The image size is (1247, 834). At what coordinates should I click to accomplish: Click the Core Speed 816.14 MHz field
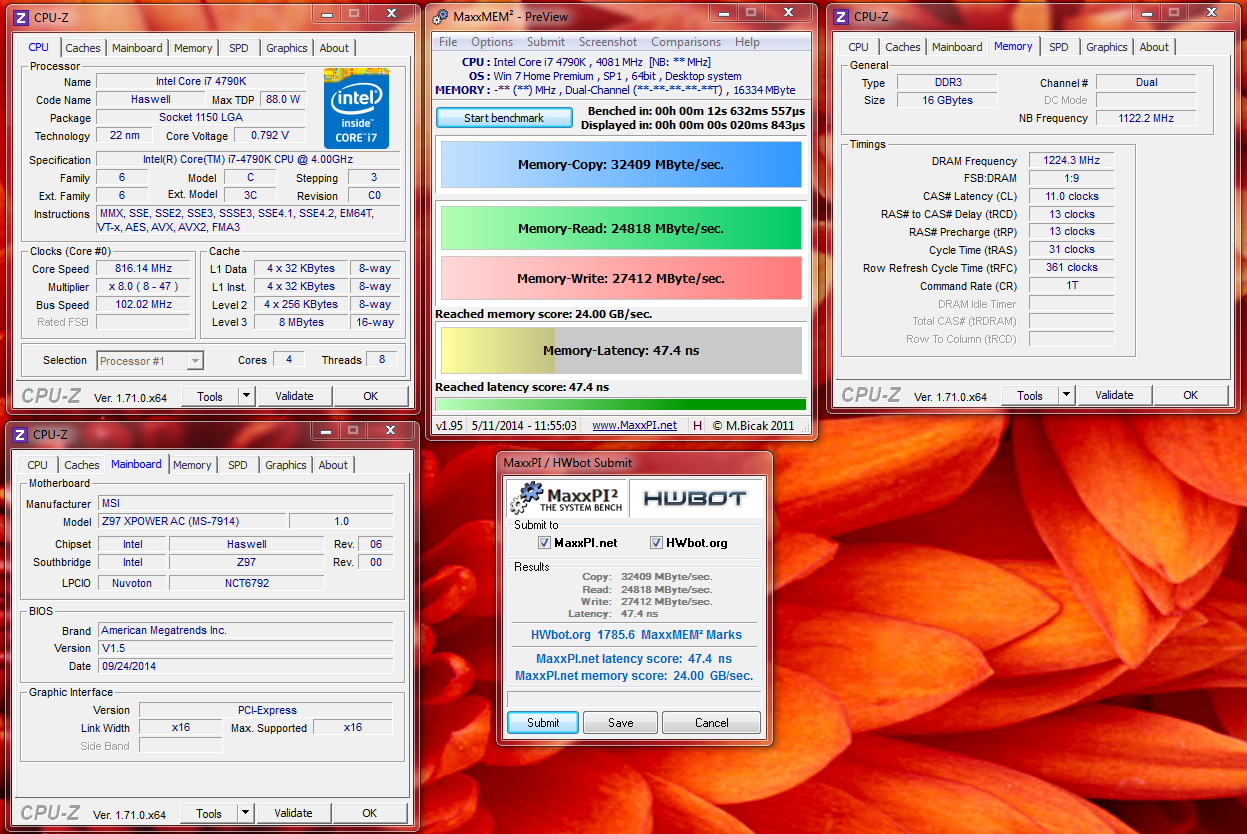(142, 269)
